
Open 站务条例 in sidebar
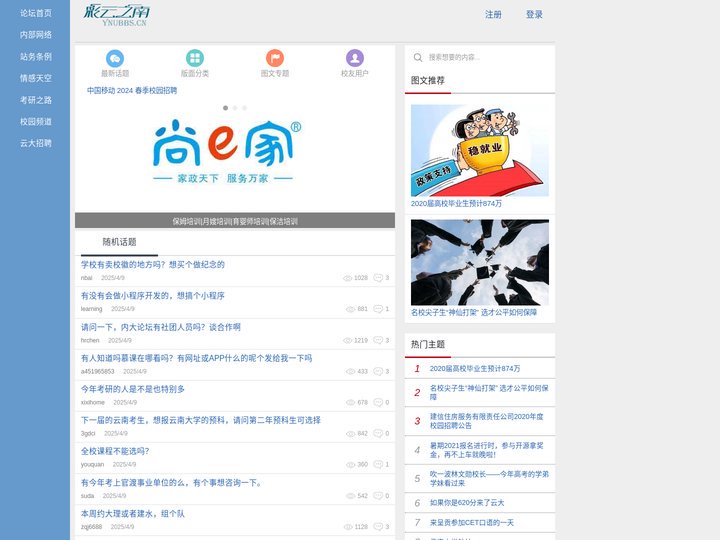36,56
